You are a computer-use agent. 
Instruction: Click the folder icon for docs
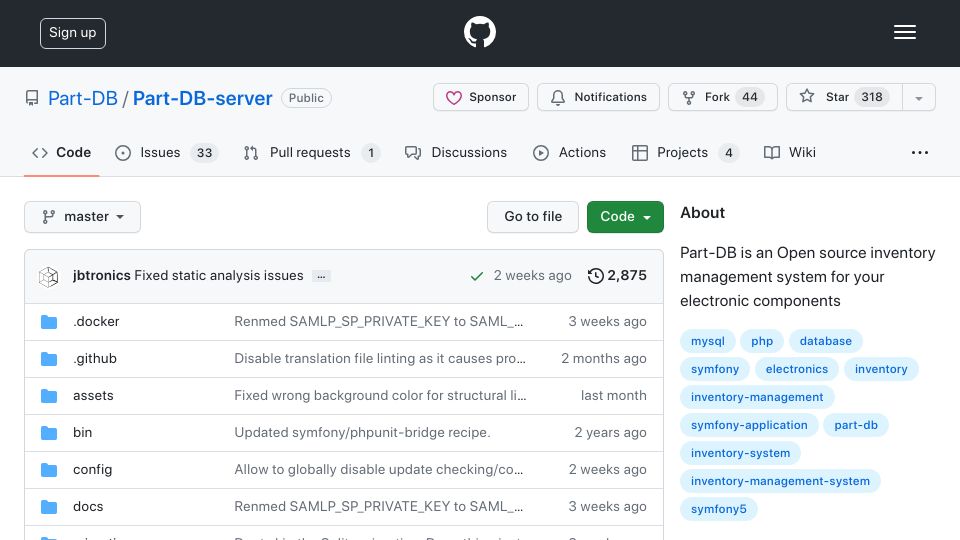[49, 507]
